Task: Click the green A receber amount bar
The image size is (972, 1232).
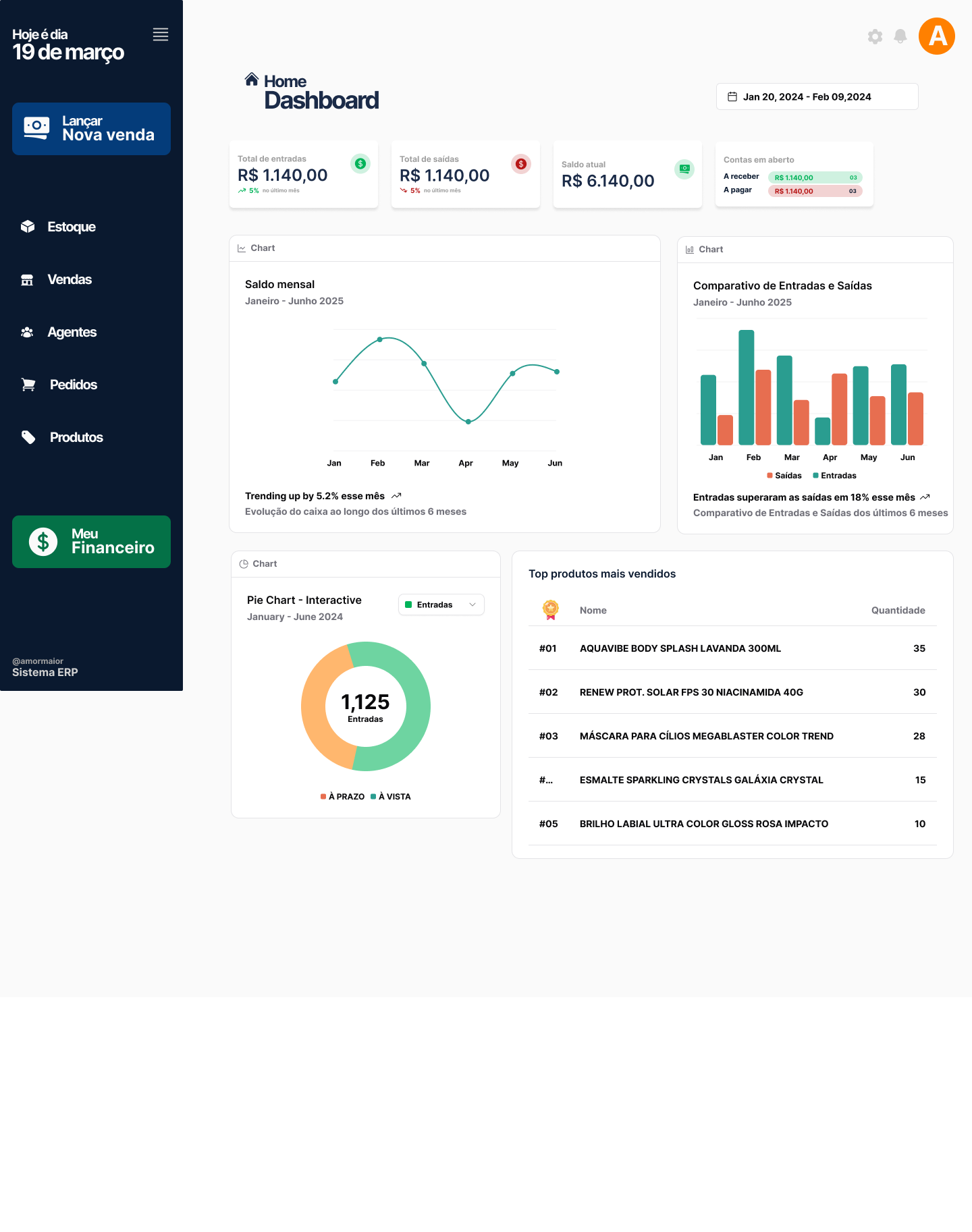Action: (x=815, y=177)
